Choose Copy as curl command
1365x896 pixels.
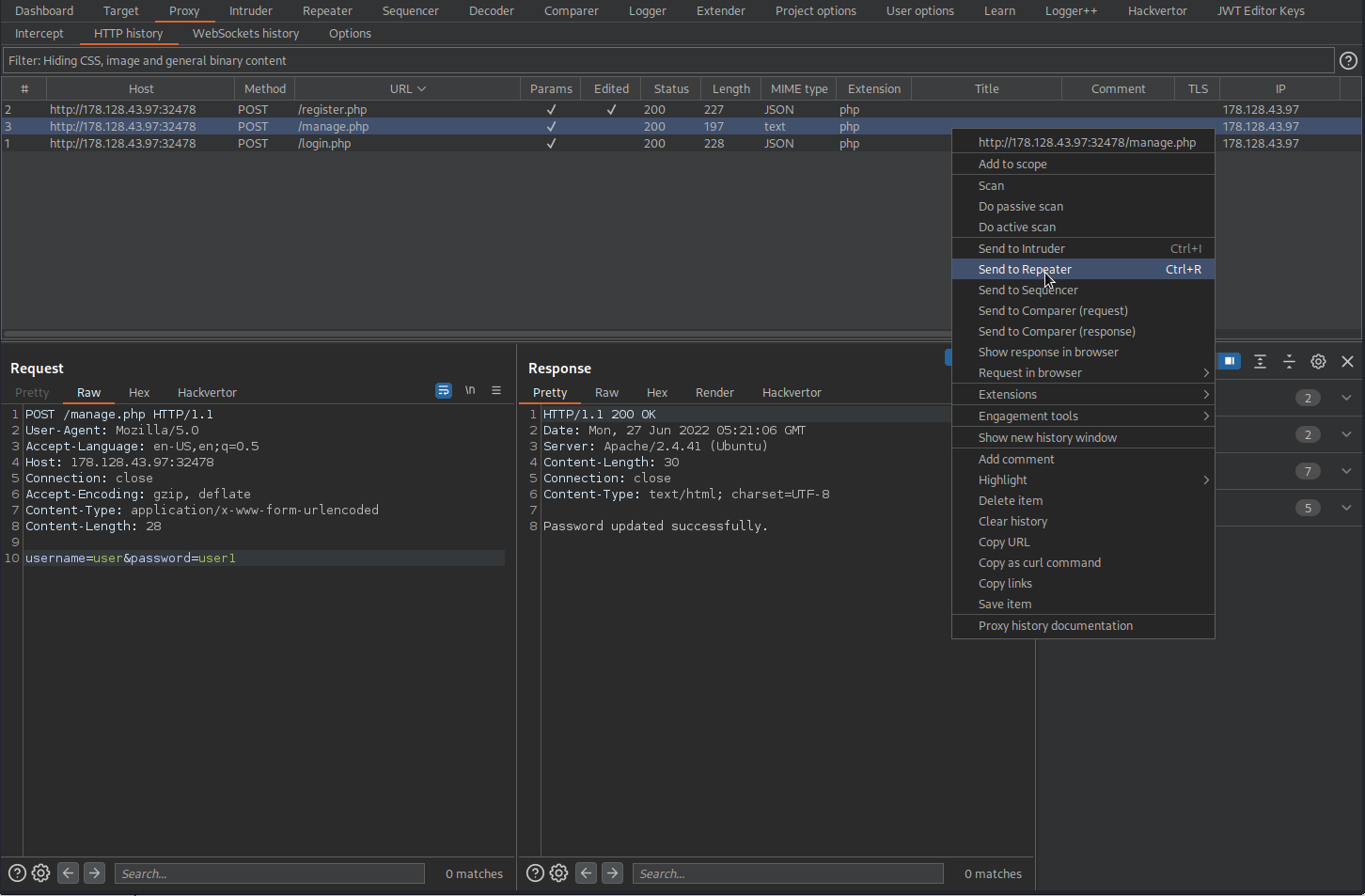[1083, 563]
